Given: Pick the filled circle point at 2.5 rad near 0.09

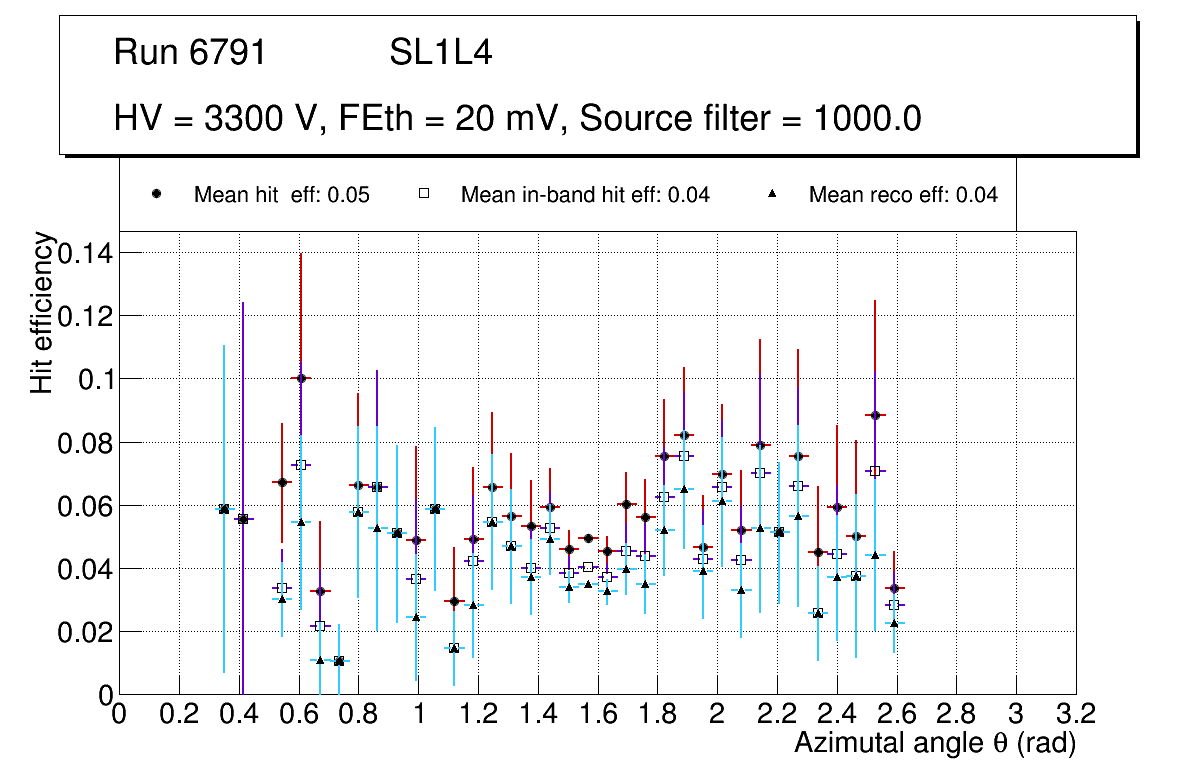Looking at the screenshot, I should point(876,415).
